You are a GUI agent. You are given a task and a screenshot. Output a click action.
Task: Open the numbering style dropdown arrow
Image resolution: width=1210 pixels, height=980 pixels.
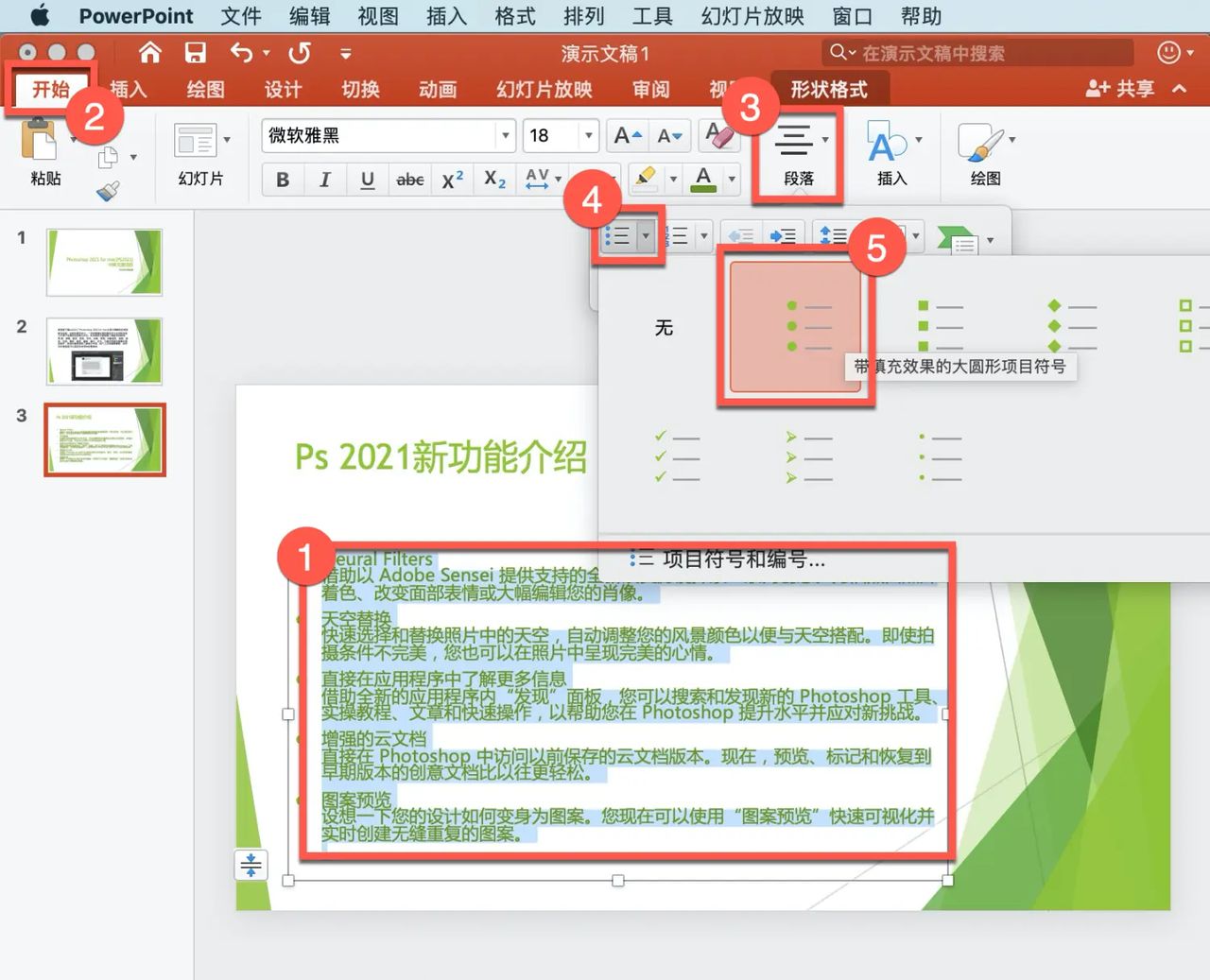click(703, 236)
